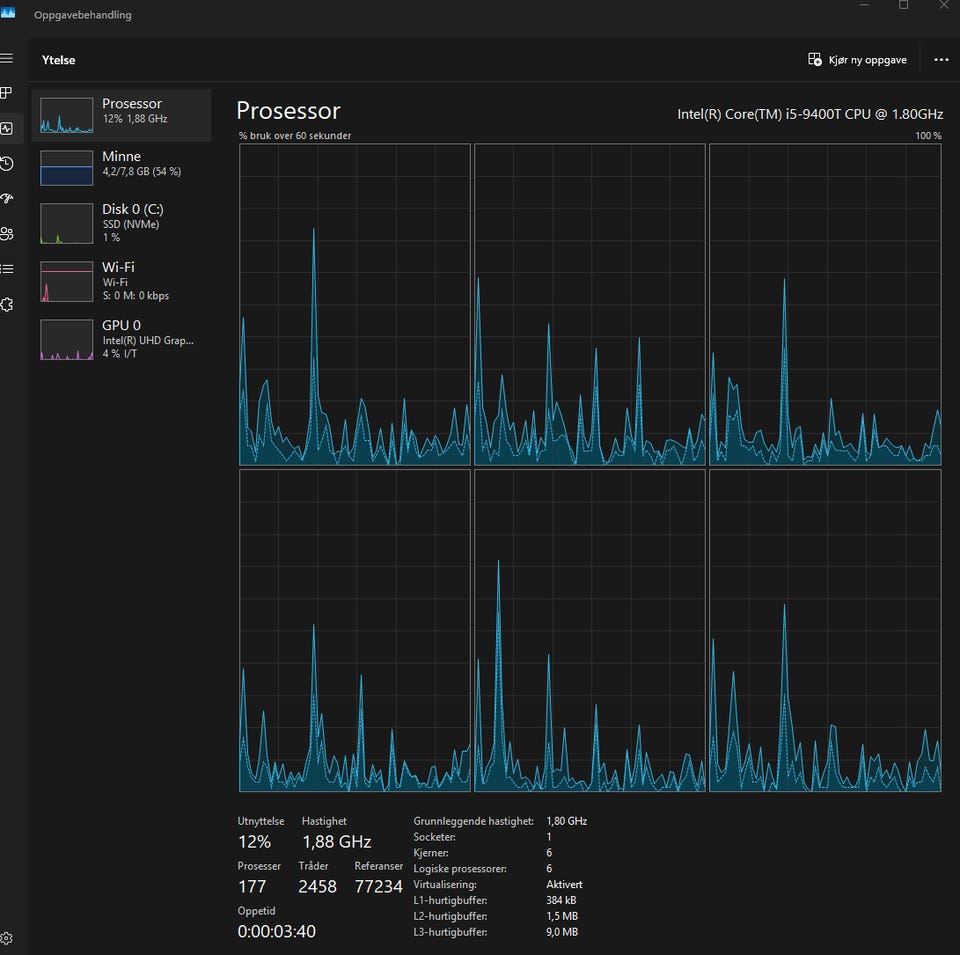
Task: Select Prosessor in the performance list
Action: click(x=121, y=115)
